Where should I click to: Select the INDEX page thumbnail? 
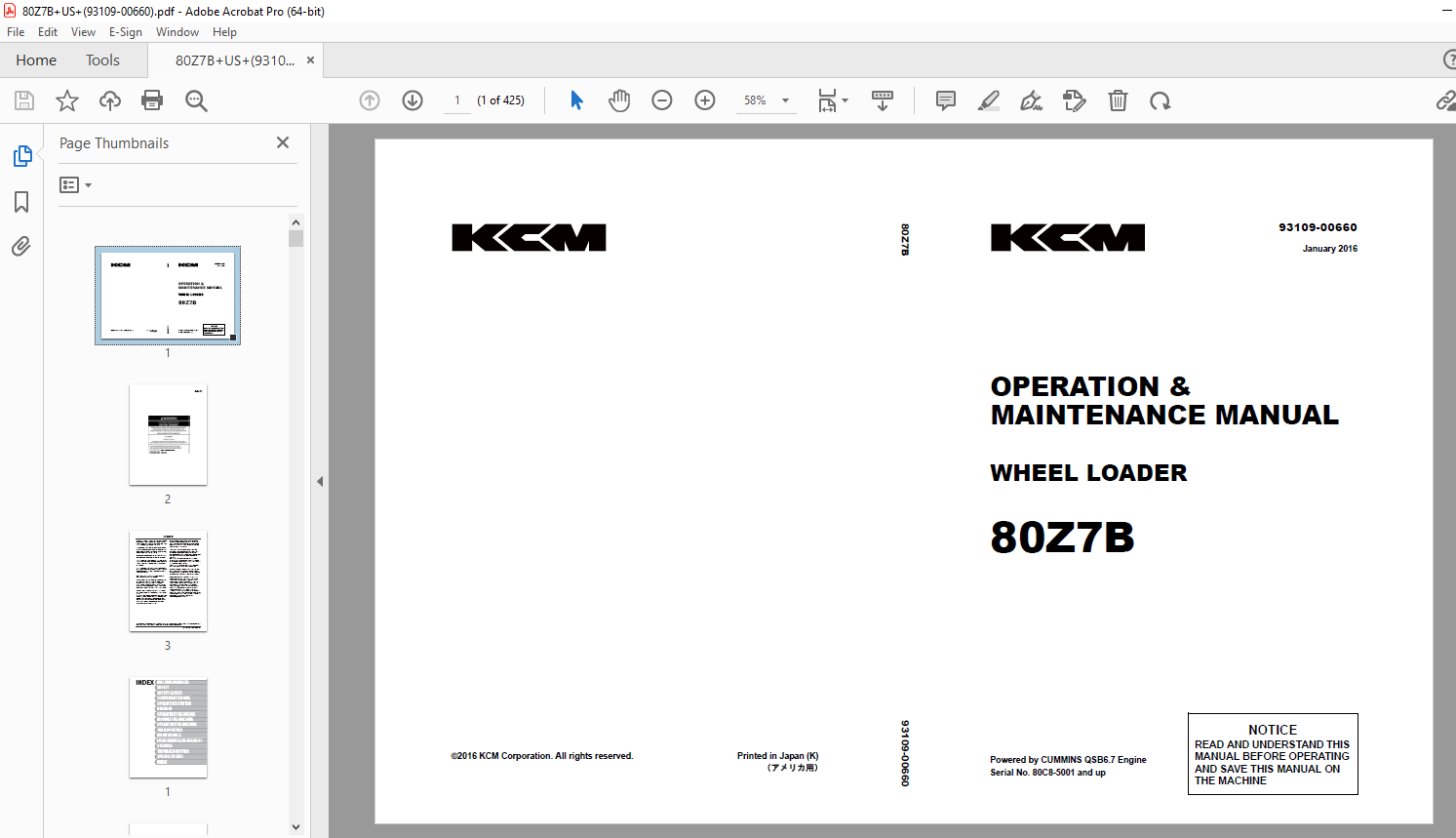[x=168, y=727]
